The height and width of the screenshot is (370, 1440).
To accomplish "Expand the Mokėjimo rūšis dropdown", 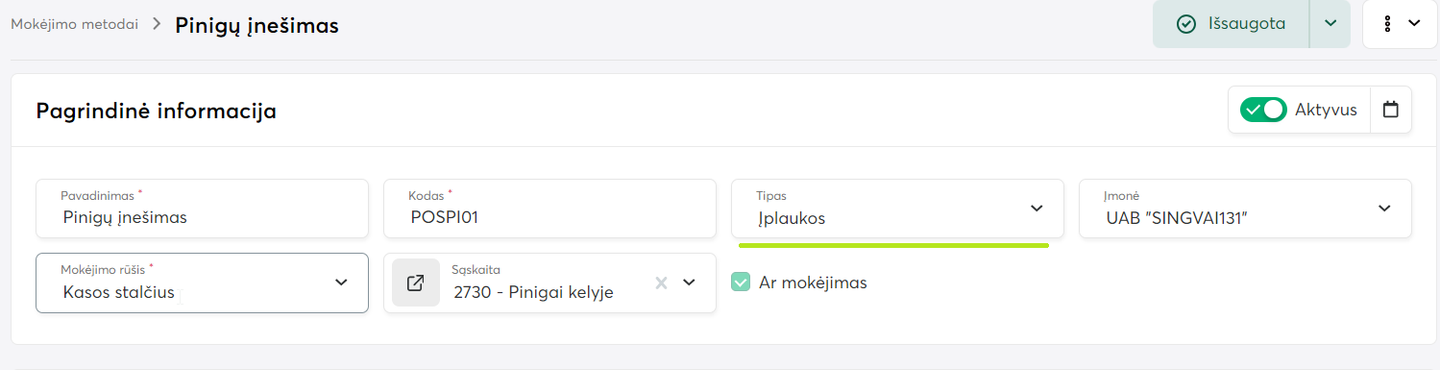I will (x=202, y=283).
